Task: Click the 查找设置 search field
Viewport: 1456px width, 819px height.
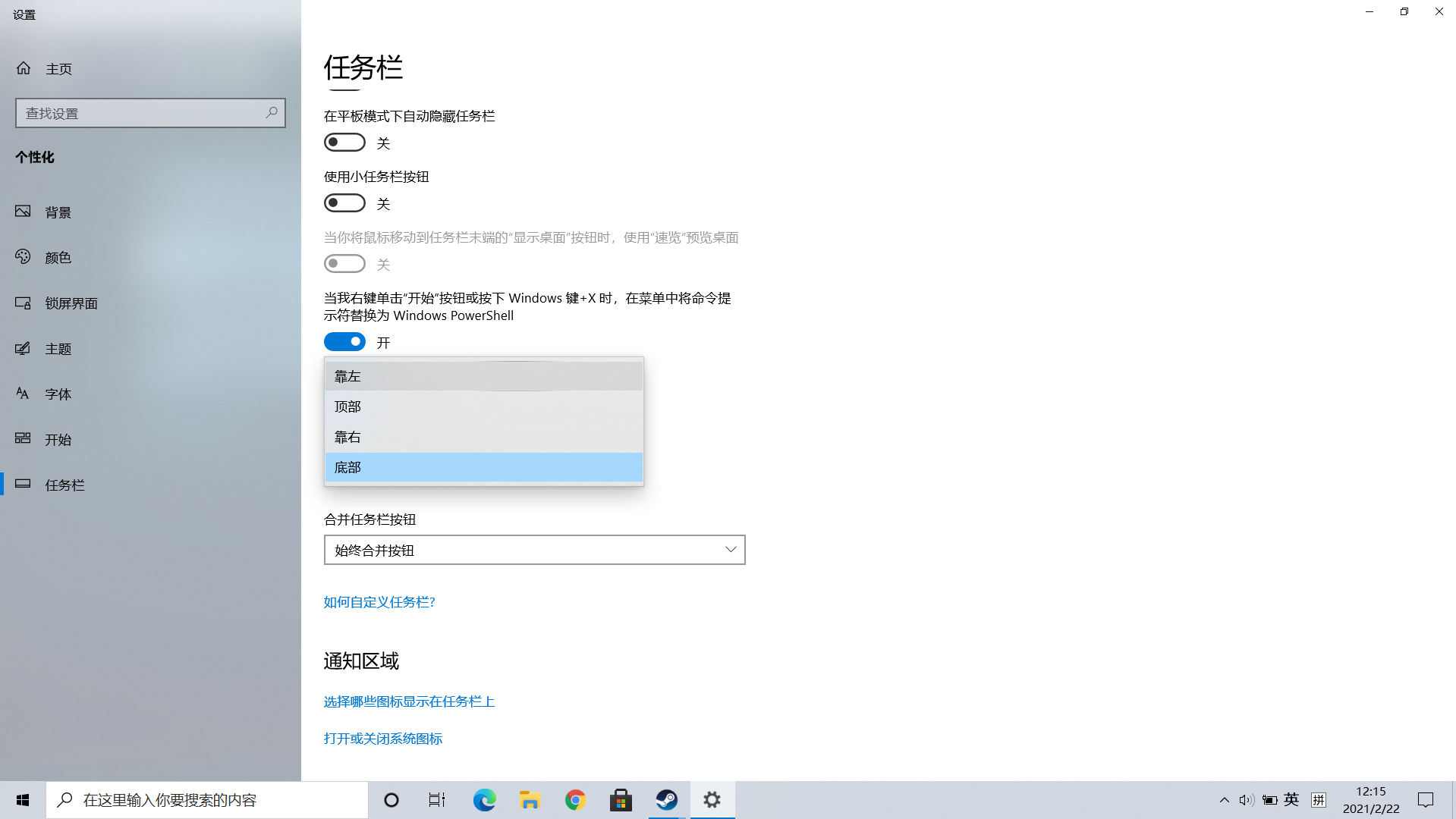Action: tap(140, 113)
